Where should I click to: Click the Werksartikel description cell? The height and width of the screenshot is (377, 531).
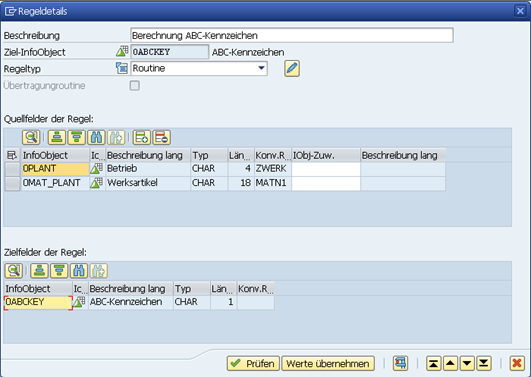tap(148, 183)
